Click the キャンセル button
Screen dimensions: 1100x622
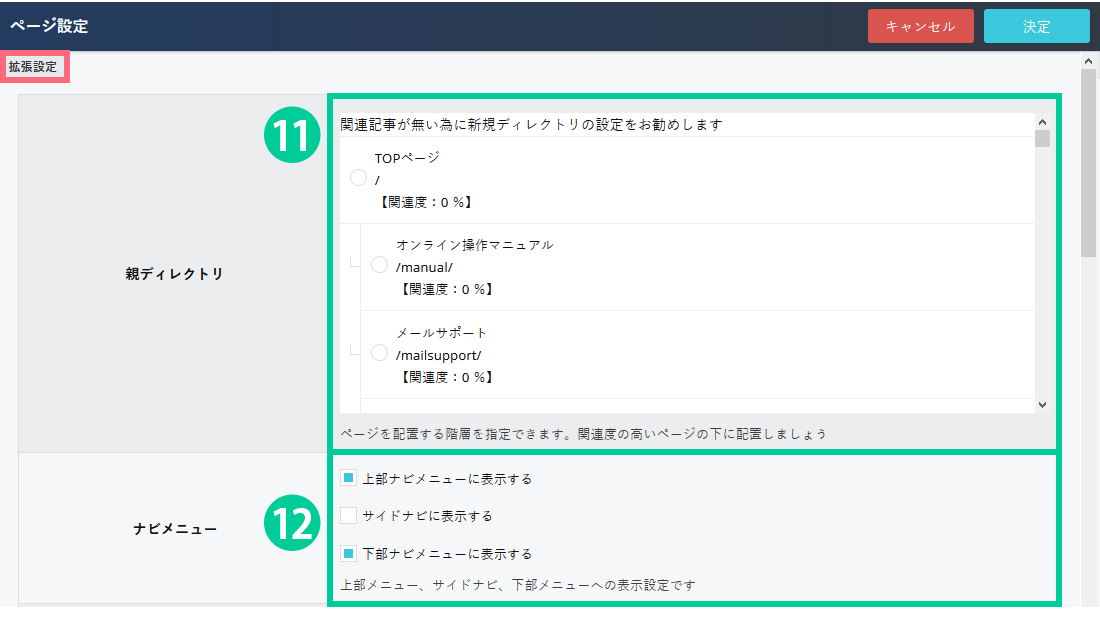point(920,26)
